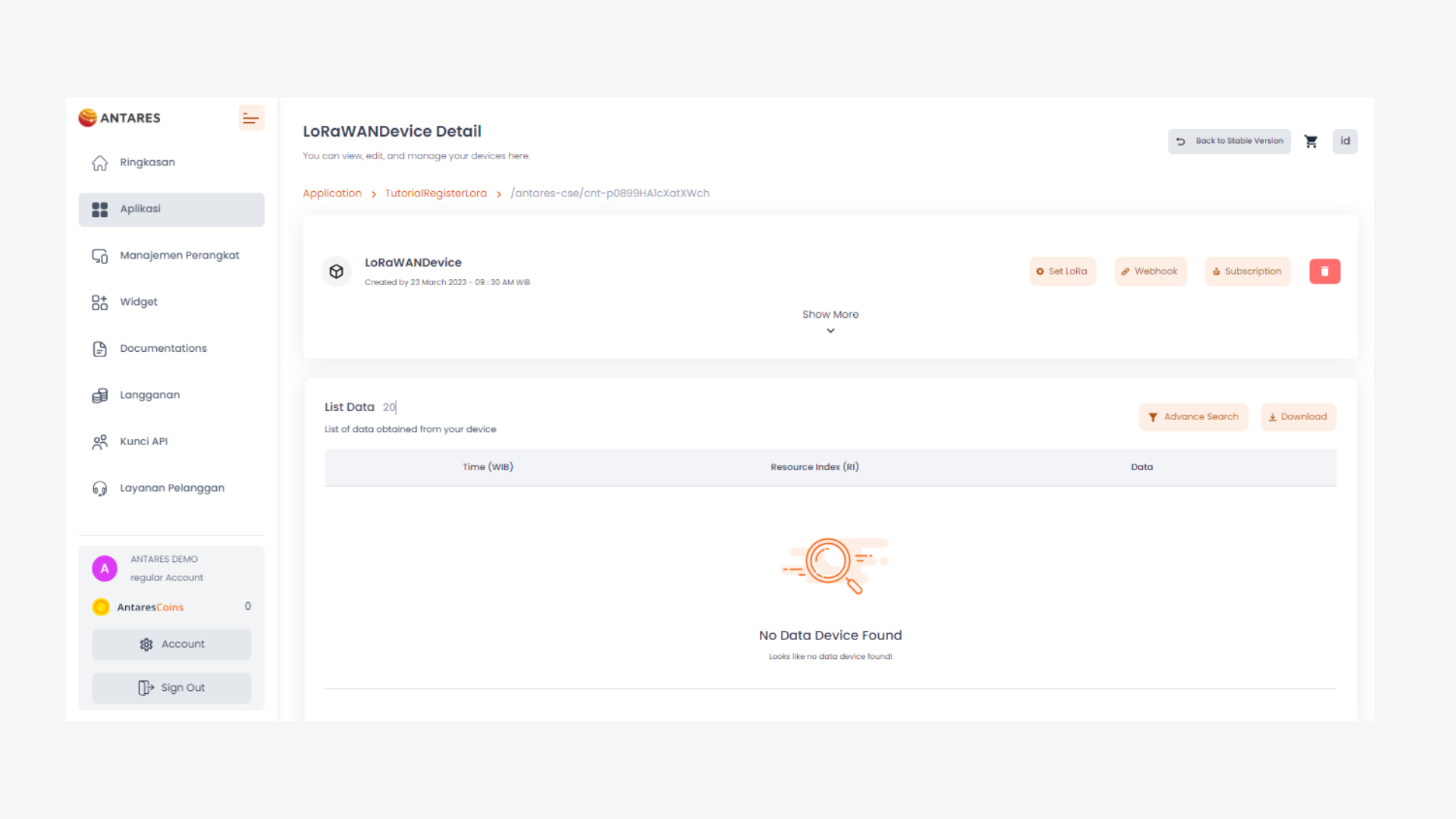Image resolution: width=1456 pixels, height=819 pixels.
Task: Open the Webhook settings
Action: click(1150, 271)
